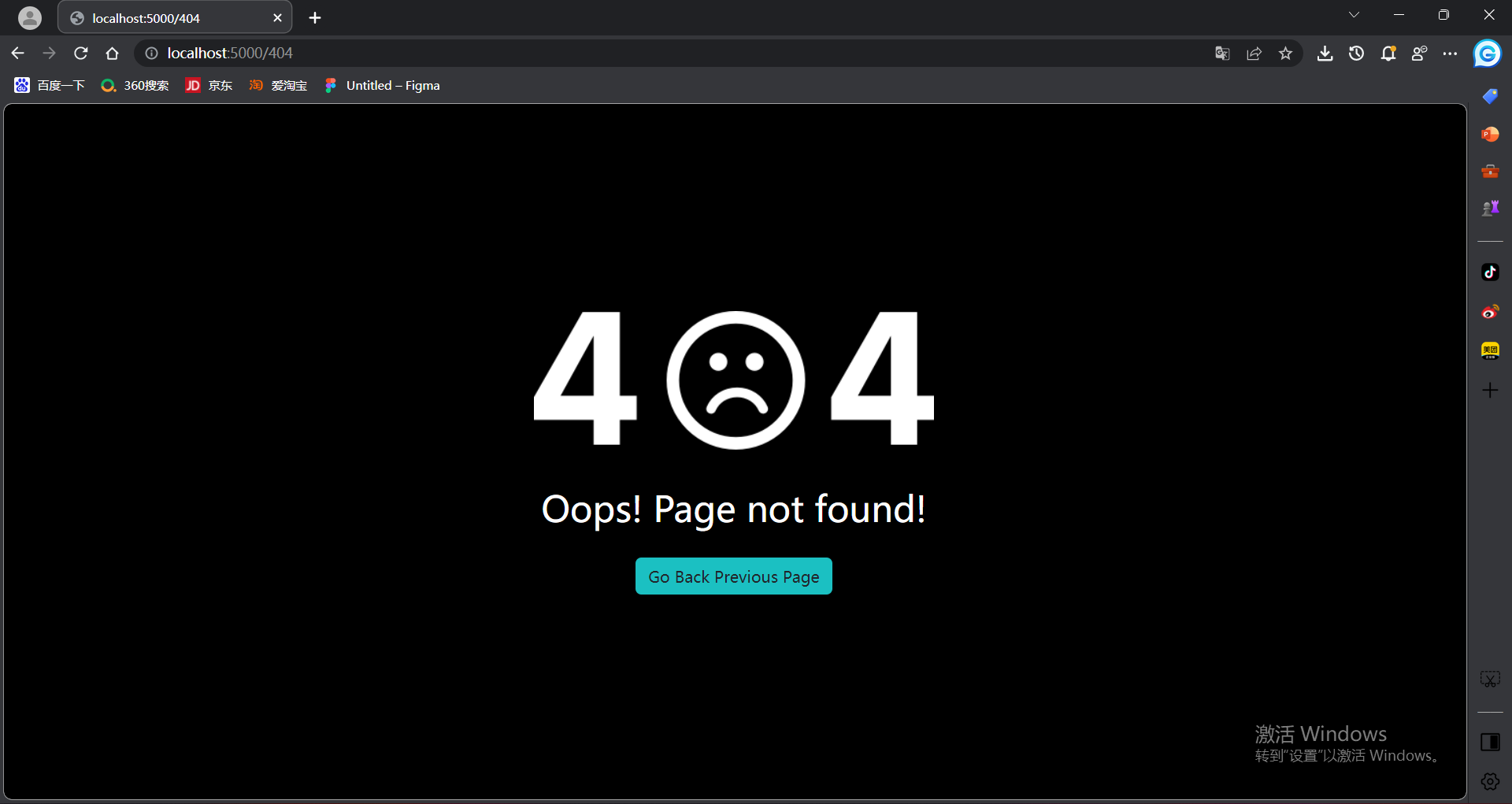Open the PowerPoint sidebar icon
Screen dimensions: 1512x804
point(1490,134)
